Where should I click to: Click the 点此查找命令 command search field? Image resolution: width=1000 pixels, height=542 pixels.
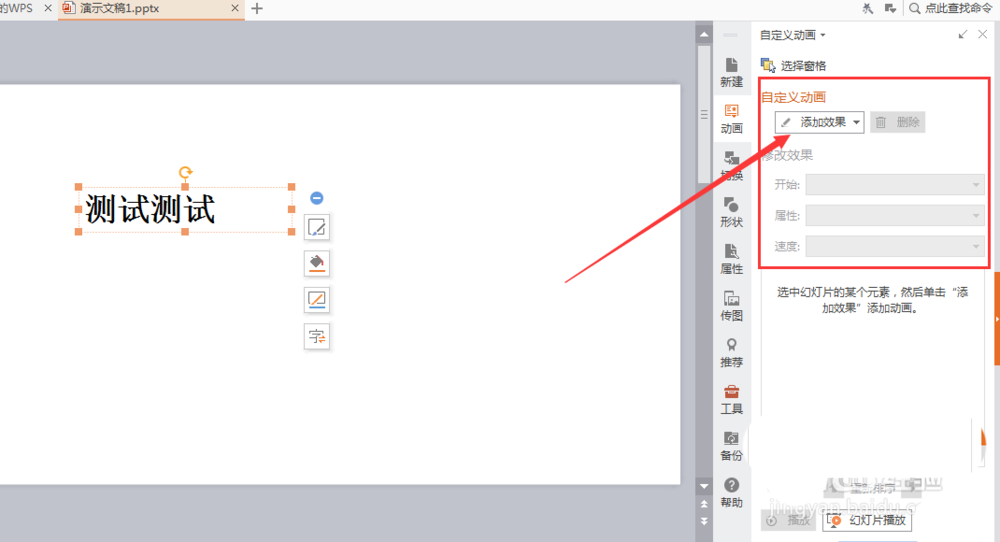coord(957,8)
